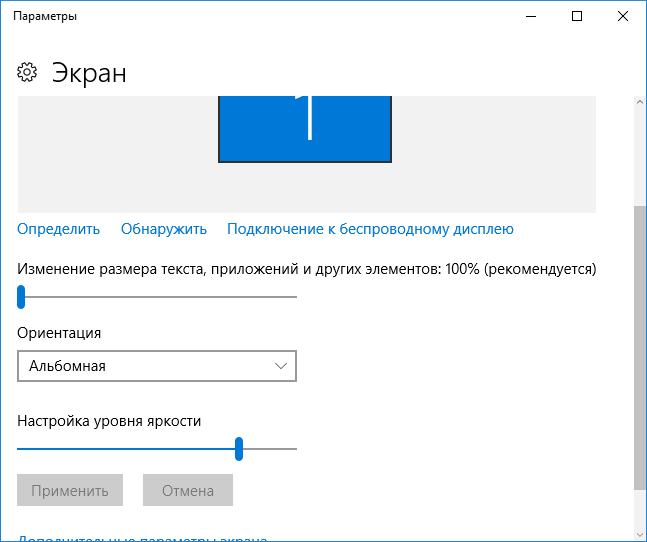Click the Ориентация label
Image resolution: width=647 pixels, height=542 pixels.
[59, 333]
